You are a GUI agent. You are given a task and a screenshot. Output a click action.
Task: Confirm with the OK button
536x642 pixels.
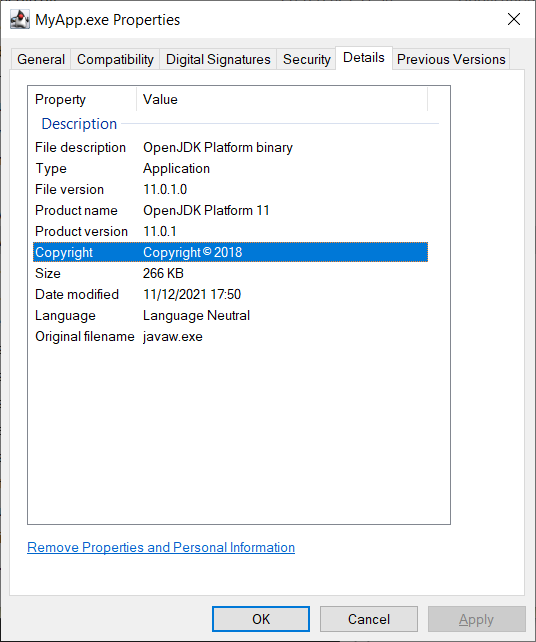[261, 619]
